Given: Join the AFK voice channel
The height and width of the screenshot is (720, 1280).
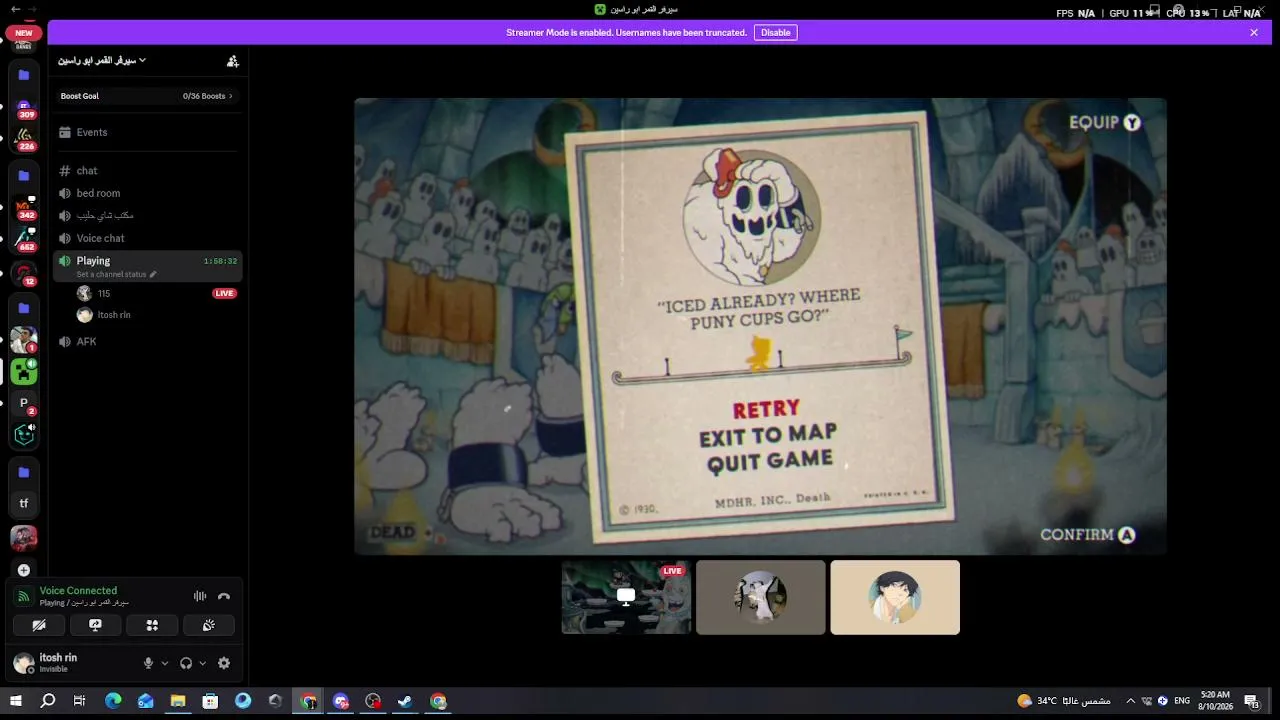Looking at the screenshot, I should [146, 342].
